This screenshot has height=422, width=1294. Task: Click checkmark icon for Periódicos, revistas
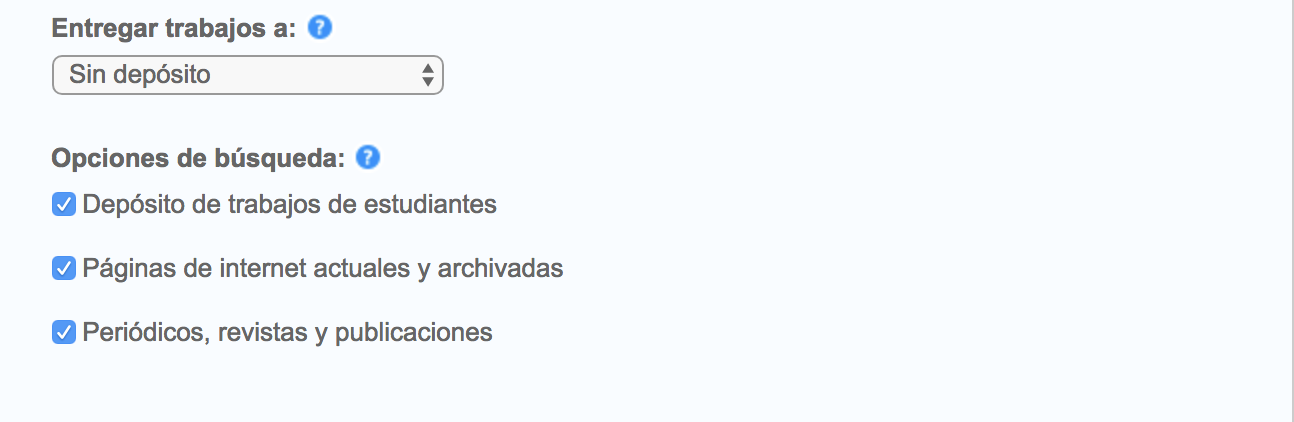pyautogui.click(x=64, y=332)
